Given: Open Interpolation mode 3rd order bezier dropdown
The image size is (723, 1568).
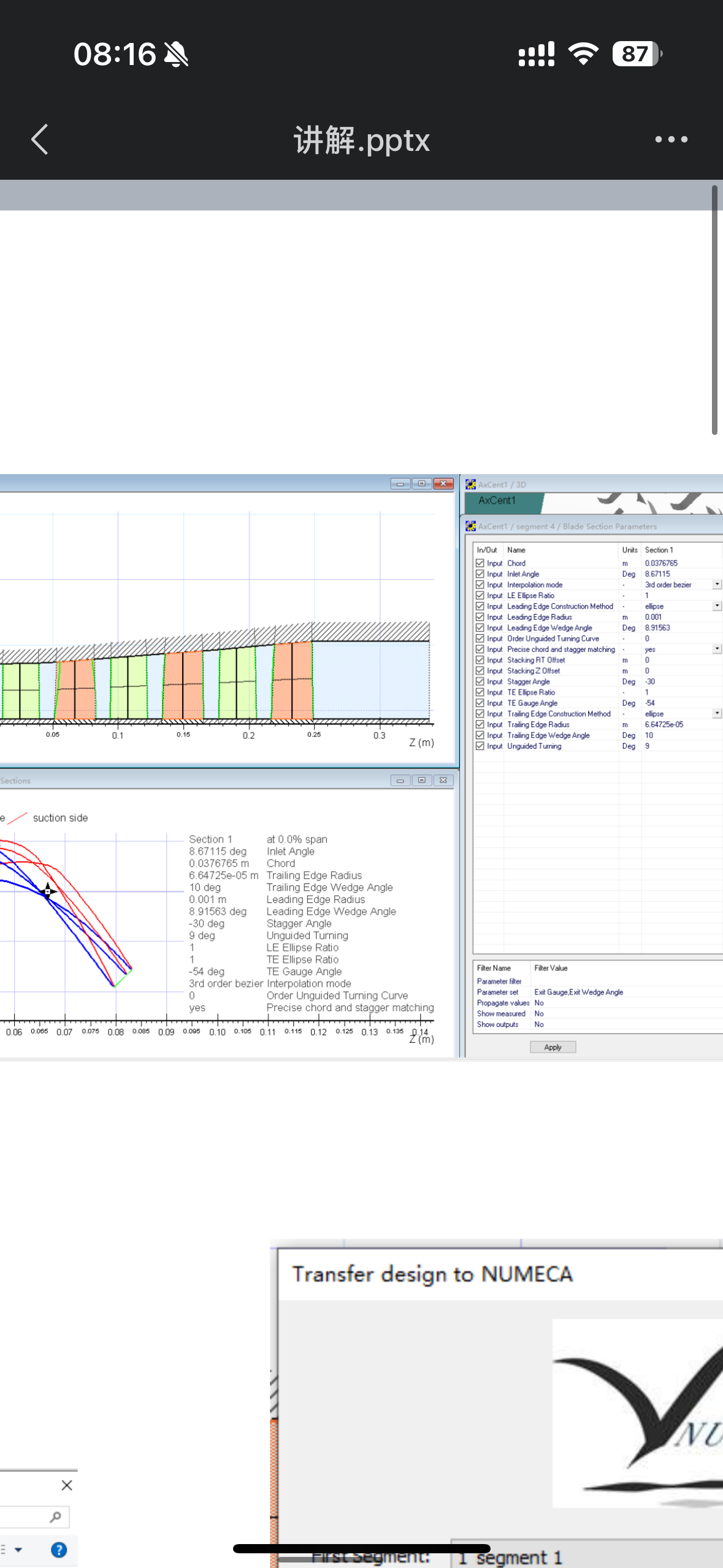Looking at the screenshot, I should tap(716, 584).
